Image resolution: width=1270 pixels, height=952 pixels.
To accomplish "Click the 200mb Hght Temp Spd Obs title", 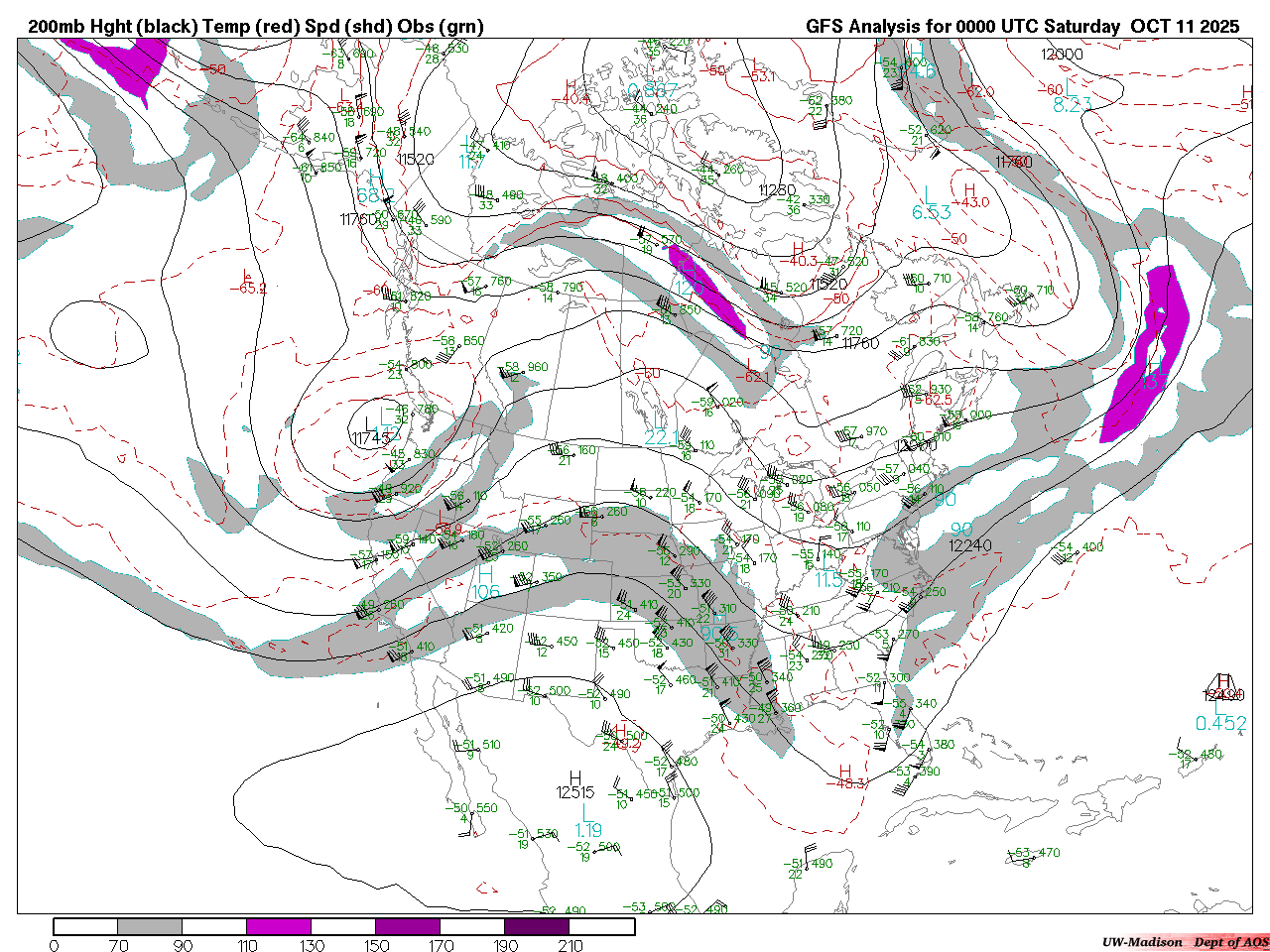I will click(x=256, y=27).
